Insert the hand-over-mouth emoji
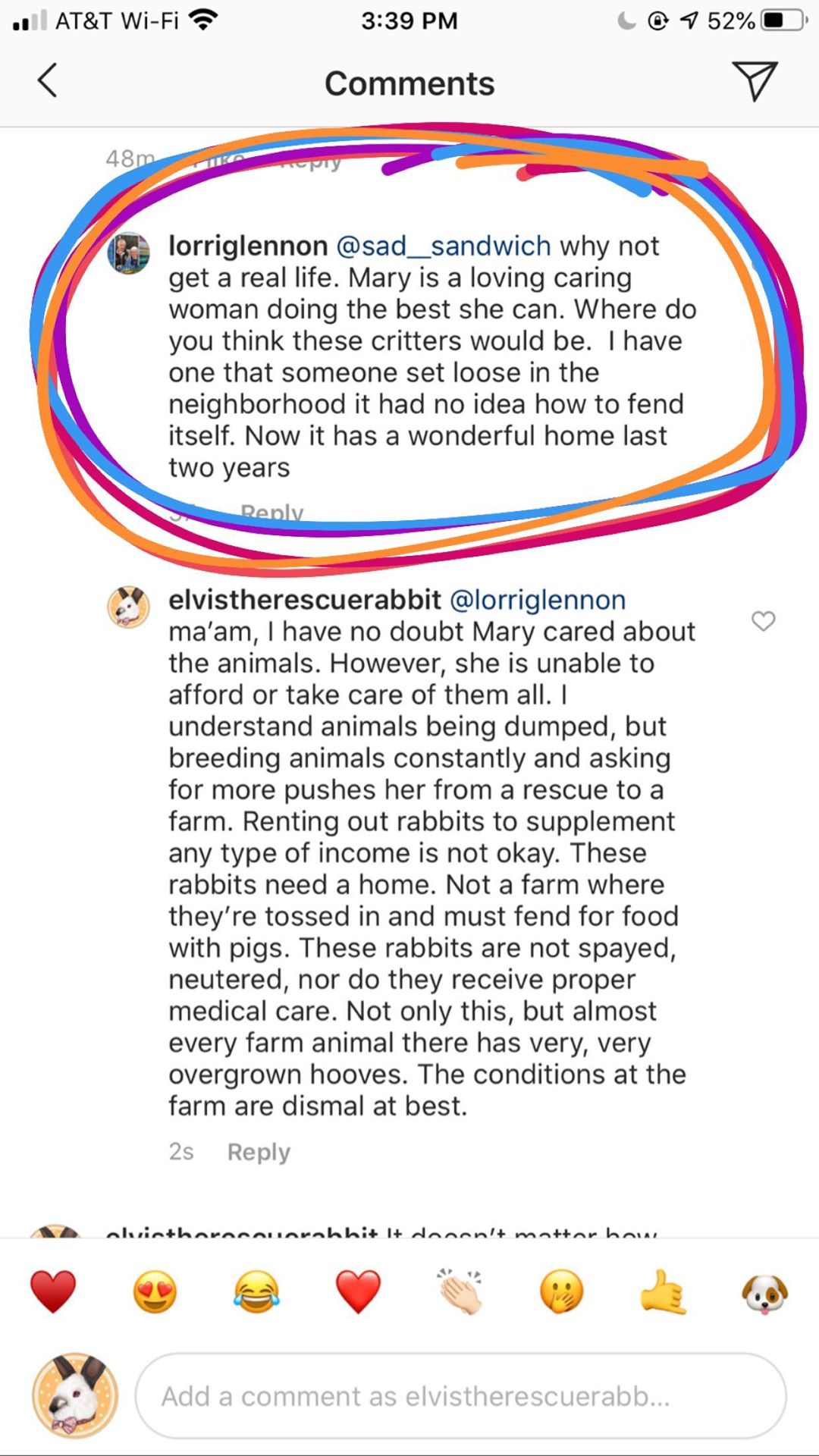Image resolution: width=819 pixels, height=1456 pixels. pyautogui.click(x=561, y=1292)
